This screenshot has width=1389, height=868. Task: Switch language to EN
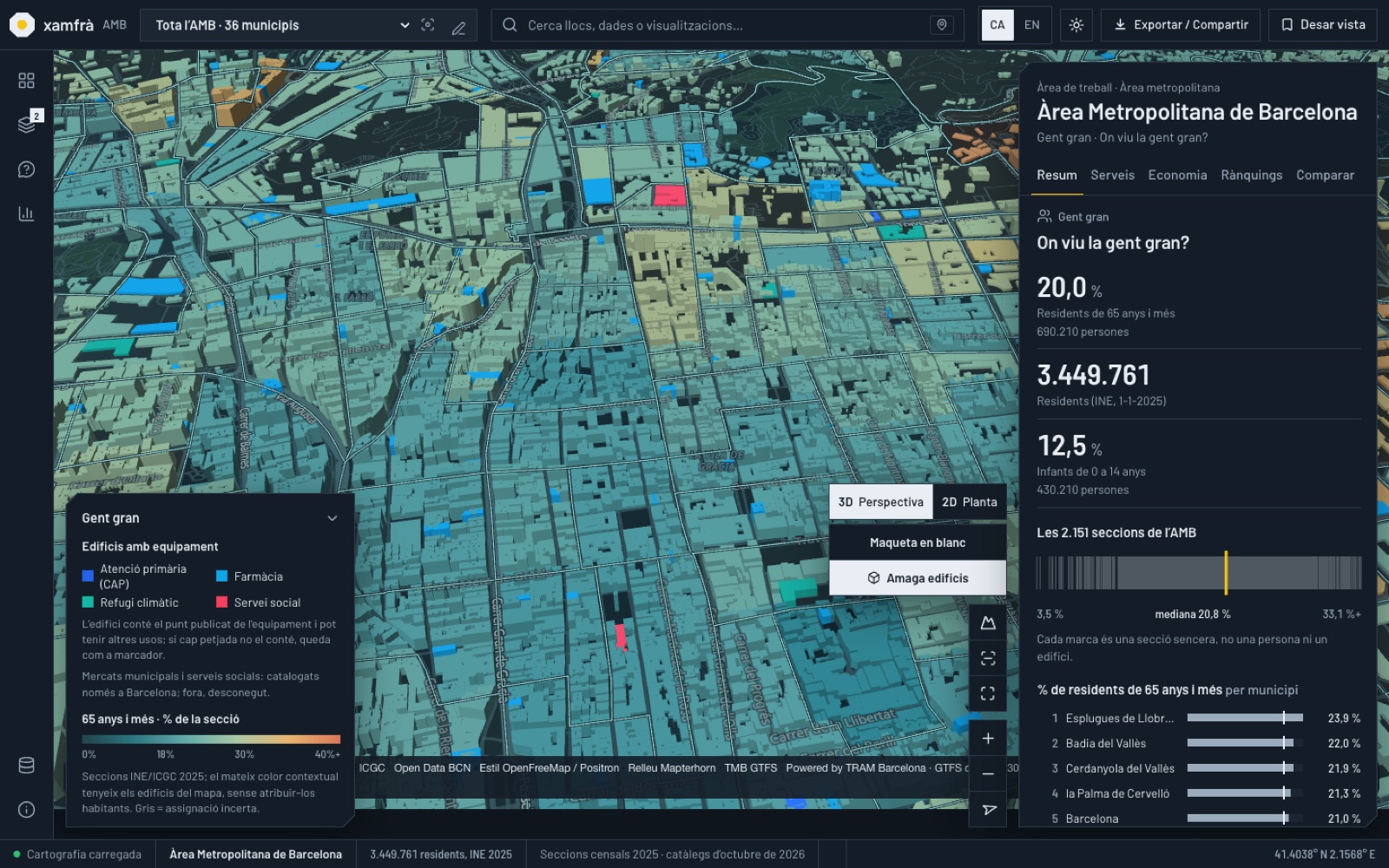tap(1032, 25)
